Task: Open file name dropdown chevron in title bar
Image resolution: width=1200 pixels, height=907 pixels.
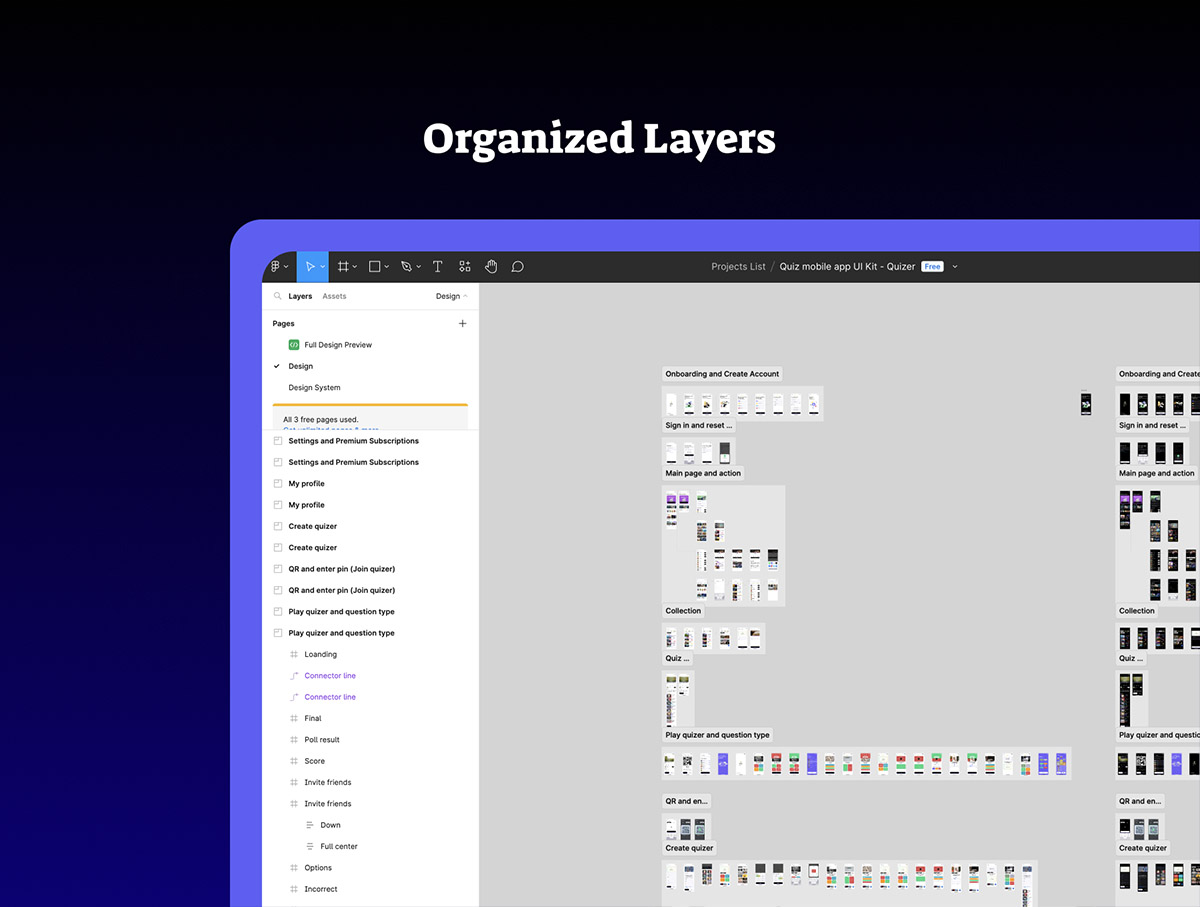Action: tap(955, 267)
